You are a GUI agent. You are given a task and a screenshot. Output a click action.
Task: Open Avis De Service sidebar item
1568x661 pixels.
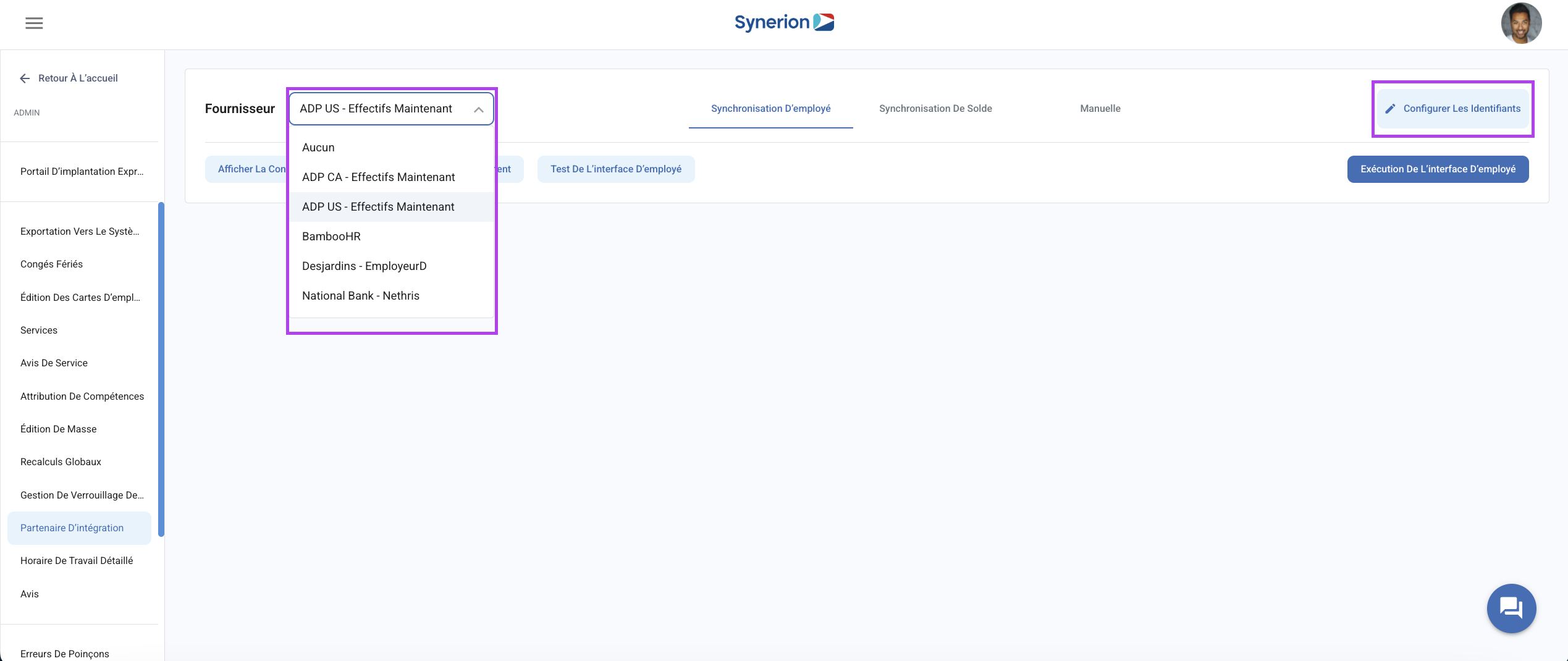80,363
